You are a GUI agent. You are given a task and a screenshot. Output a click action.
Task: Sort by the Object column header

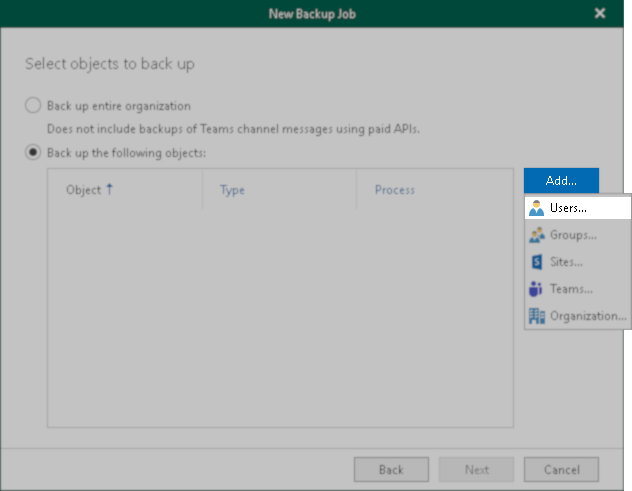pyautogui.click(x=125, y=189)
